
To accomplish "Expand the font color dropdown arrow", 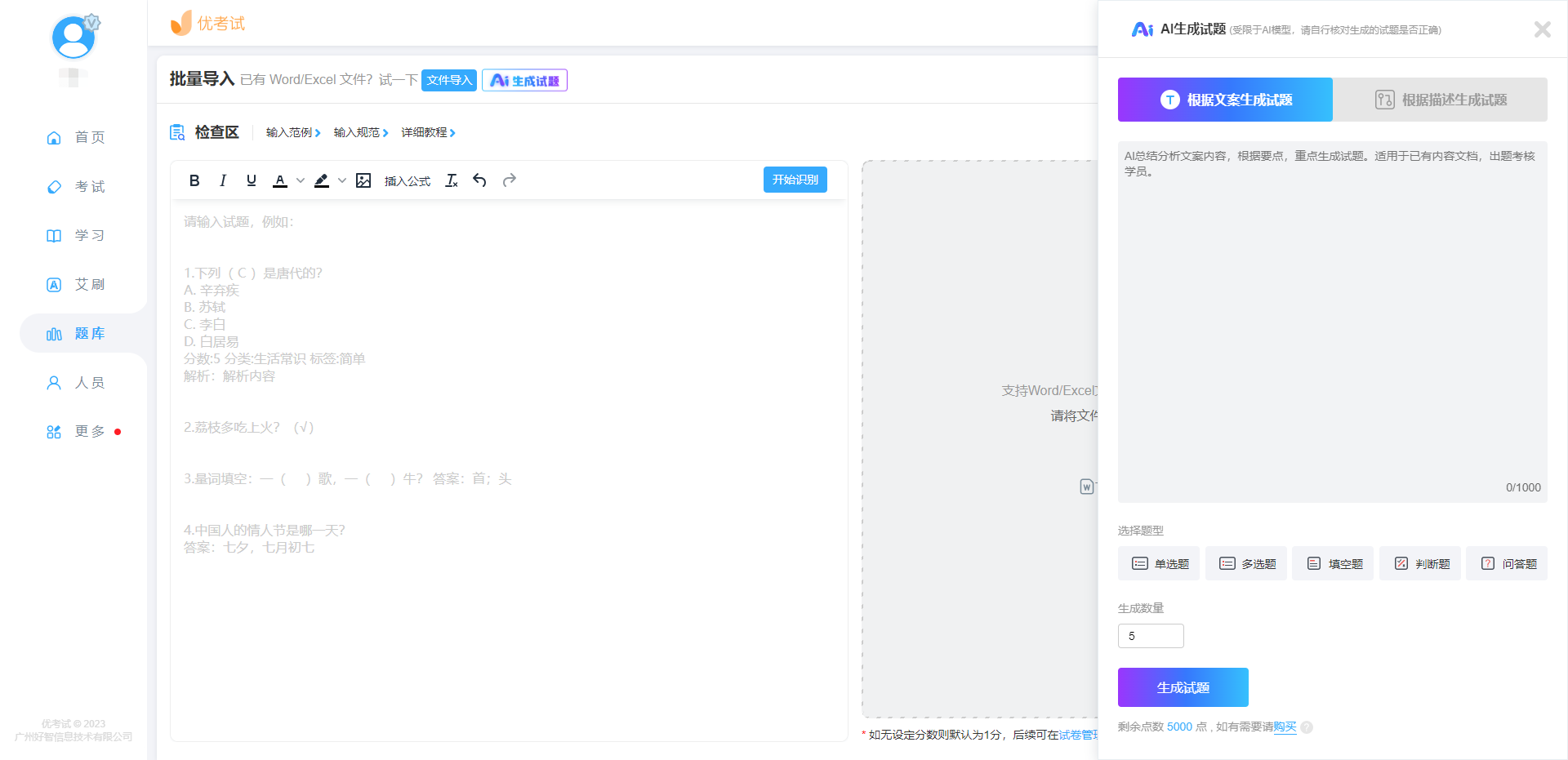I will pyautogui.click(x=301, y=180).
